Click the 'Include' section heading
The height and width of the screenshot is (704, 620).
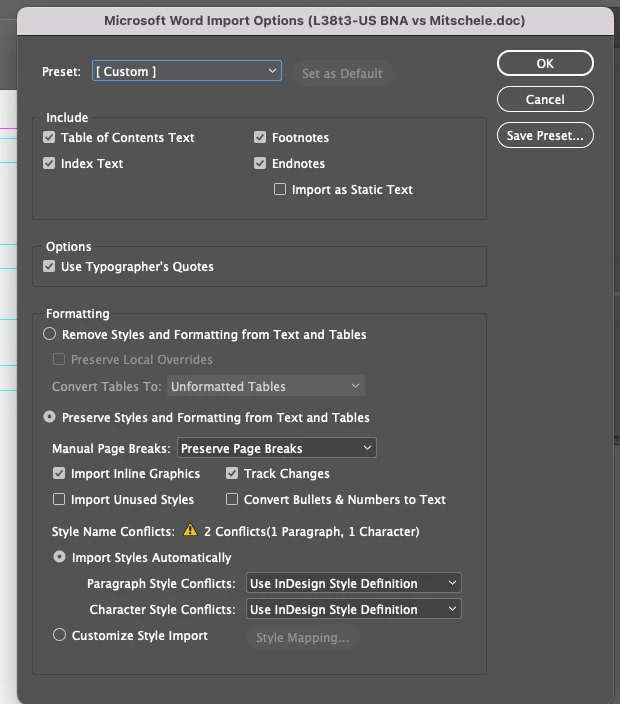pyautogui.click(x=67, y=118)
